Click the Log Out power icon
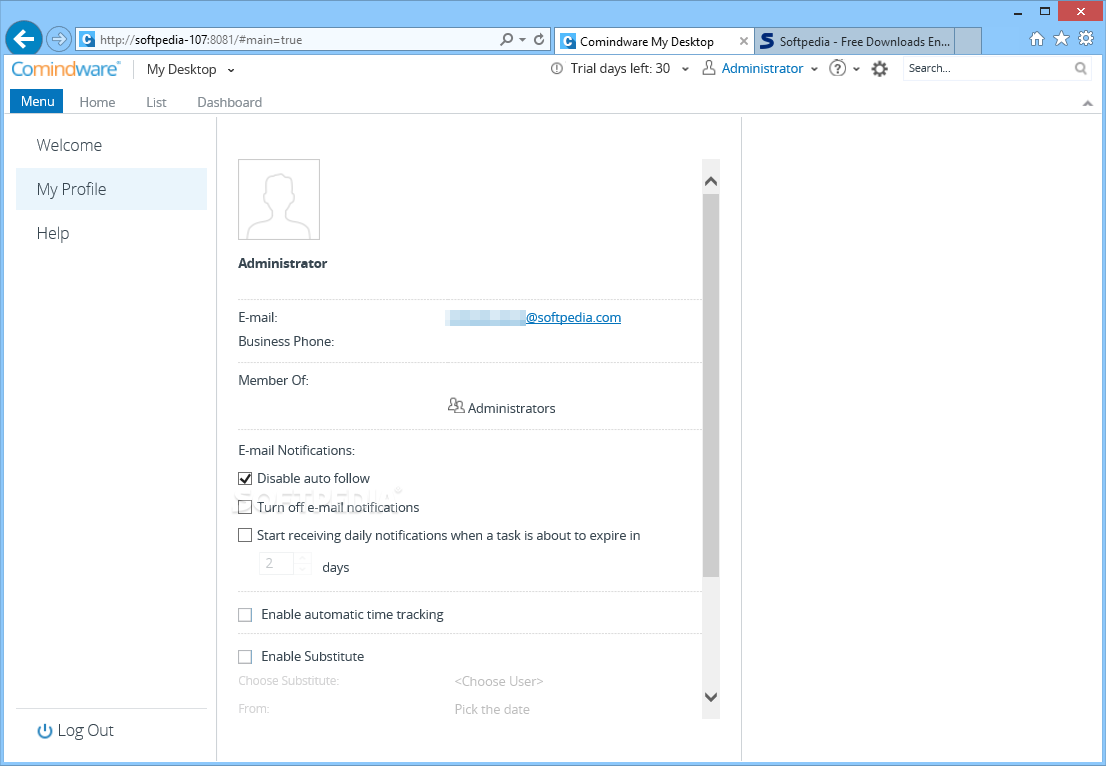This screenshot has height=766, width=1106. (44, 731)
